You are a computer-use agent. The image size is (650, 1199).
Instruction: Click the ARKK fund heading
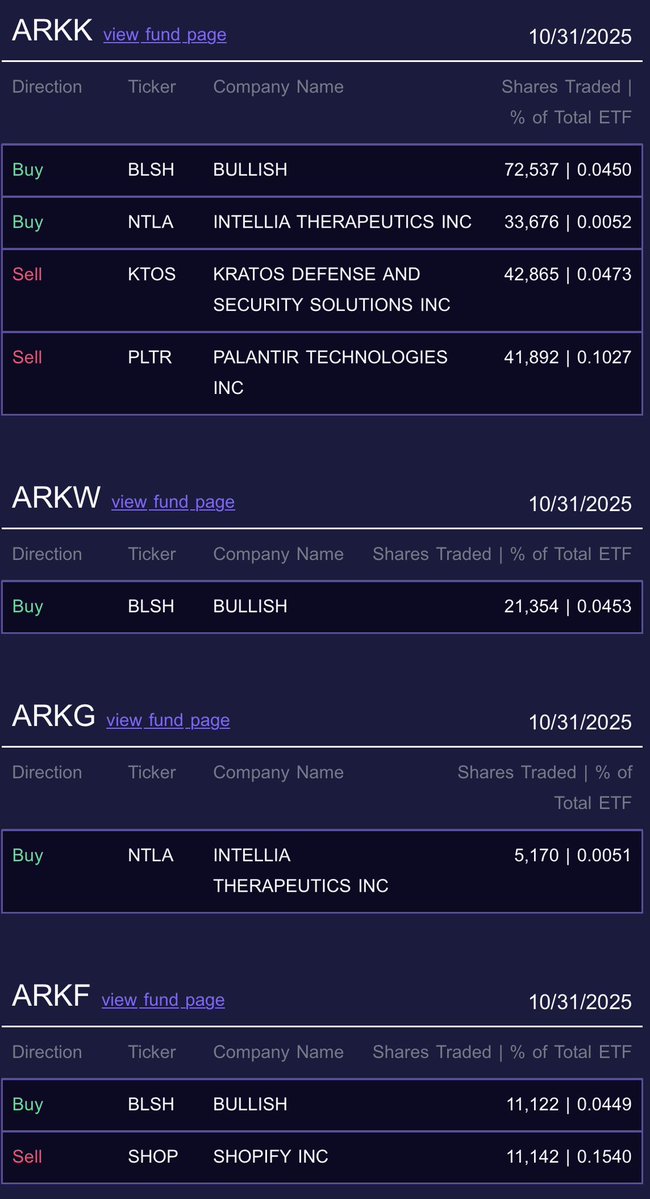(51, 31)
